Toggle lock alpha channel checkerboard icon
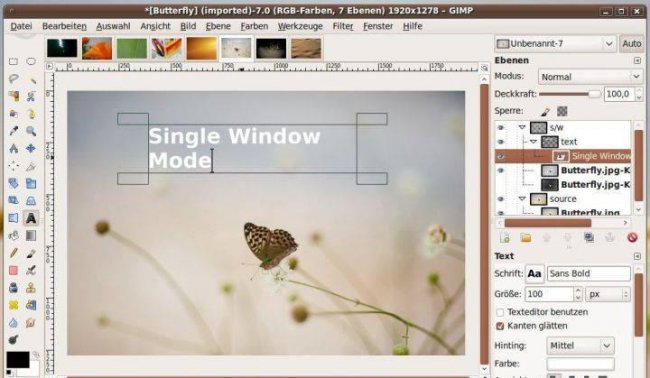 (x=562, y=111)
